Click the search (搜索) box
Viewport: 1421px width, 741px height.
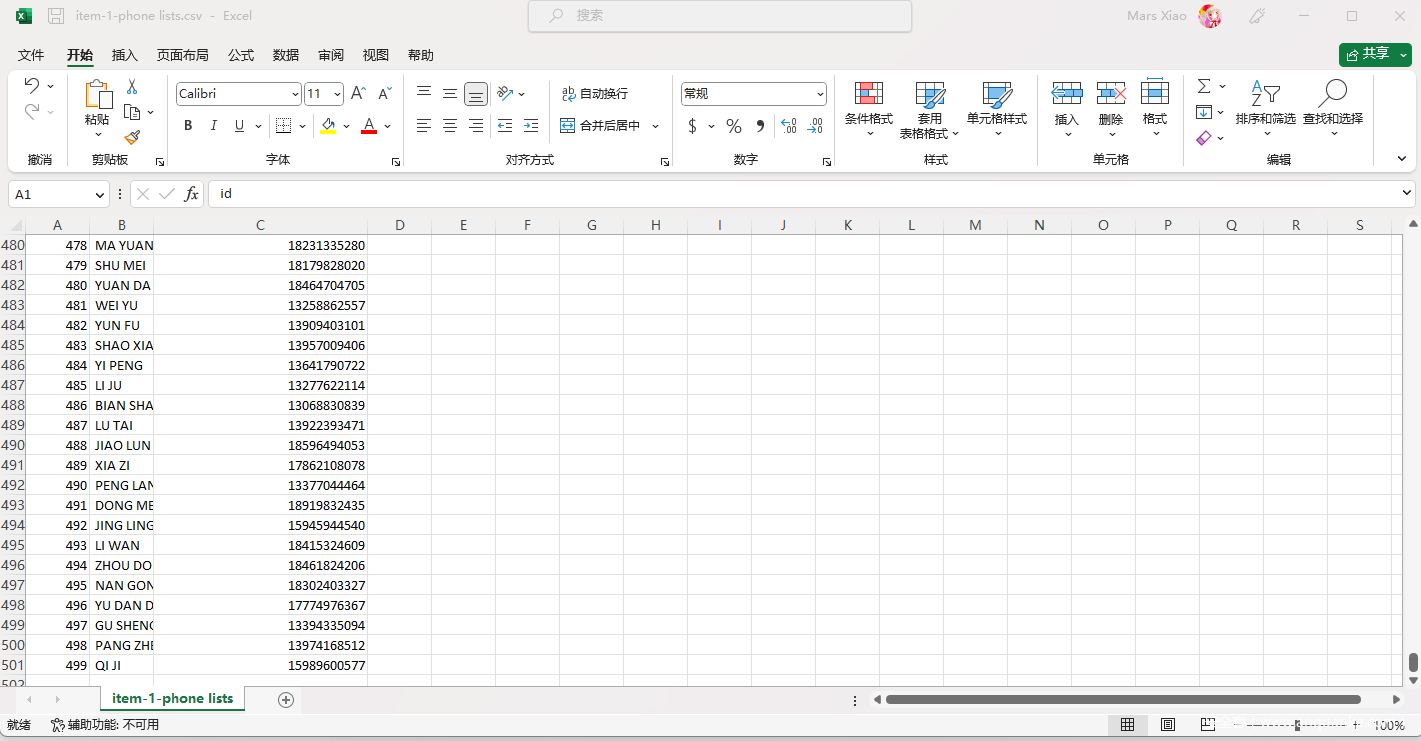pyautogui.click(x=720, y=16)
